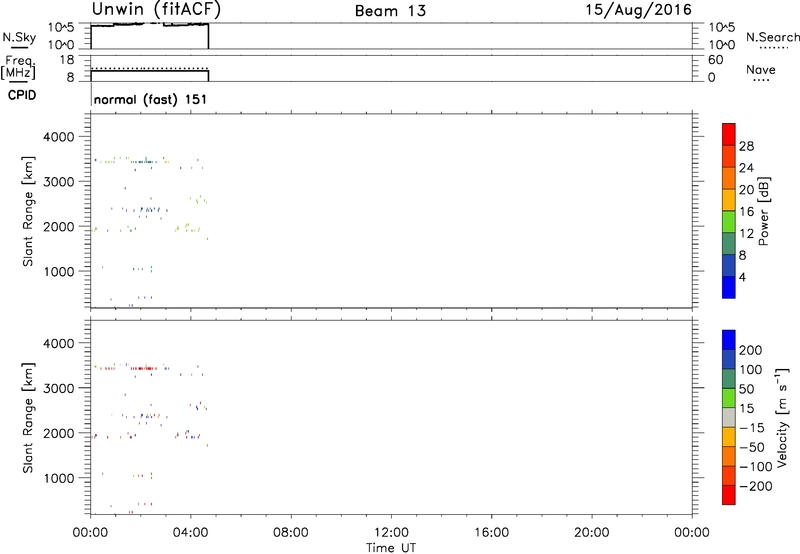Click the 'Slant Range [km]' label of the power panel
The height and width of the screenshot is (554, 800).
coord(28,211)
